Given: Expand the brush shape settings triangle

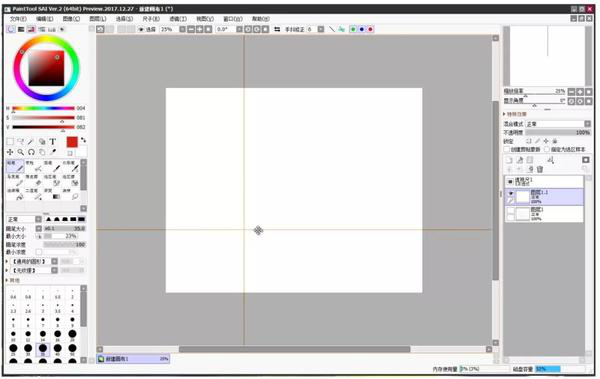Looking at the screenshot, I should [x=7, y=261].
